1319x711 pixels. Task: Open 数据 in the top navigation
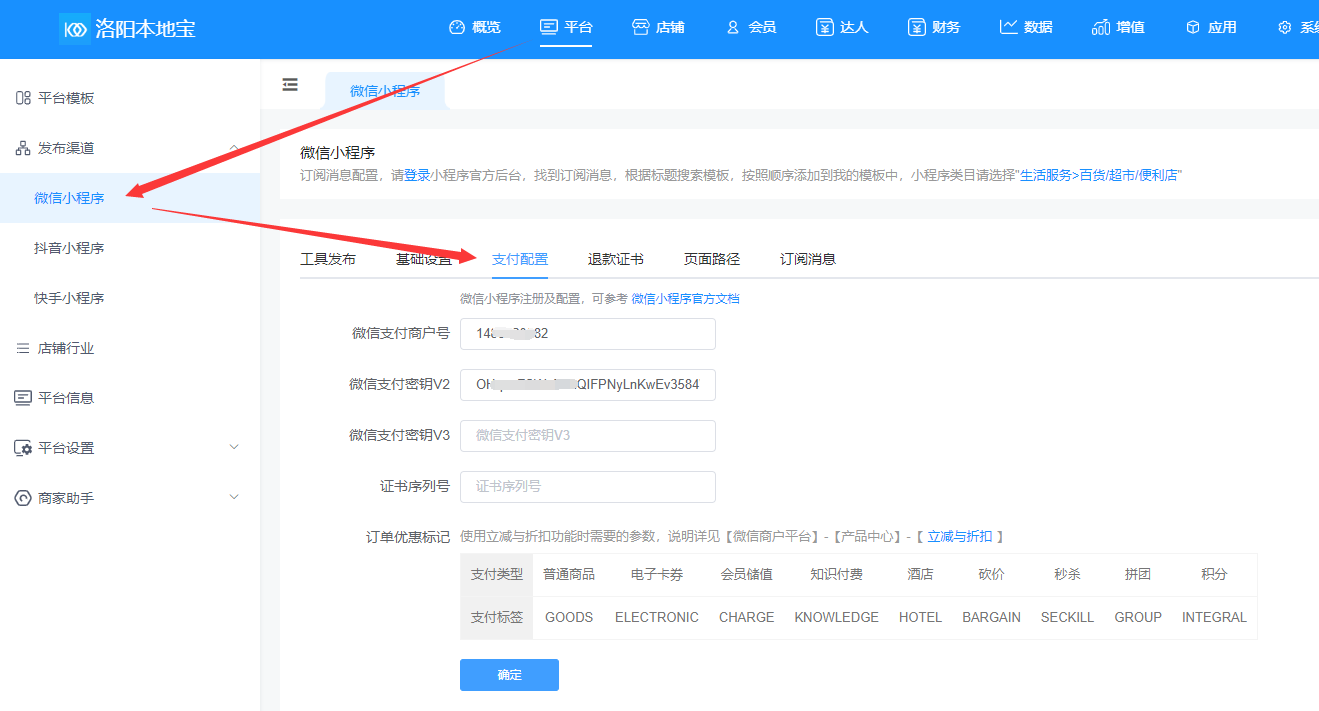pos(1038,27)
